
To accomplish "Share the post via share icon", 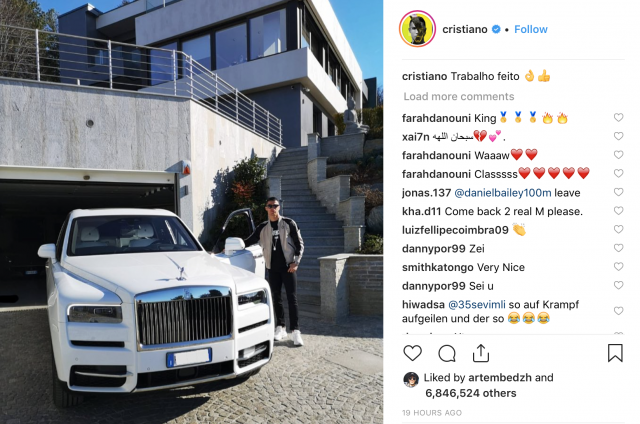I will (x=481, y=353).
